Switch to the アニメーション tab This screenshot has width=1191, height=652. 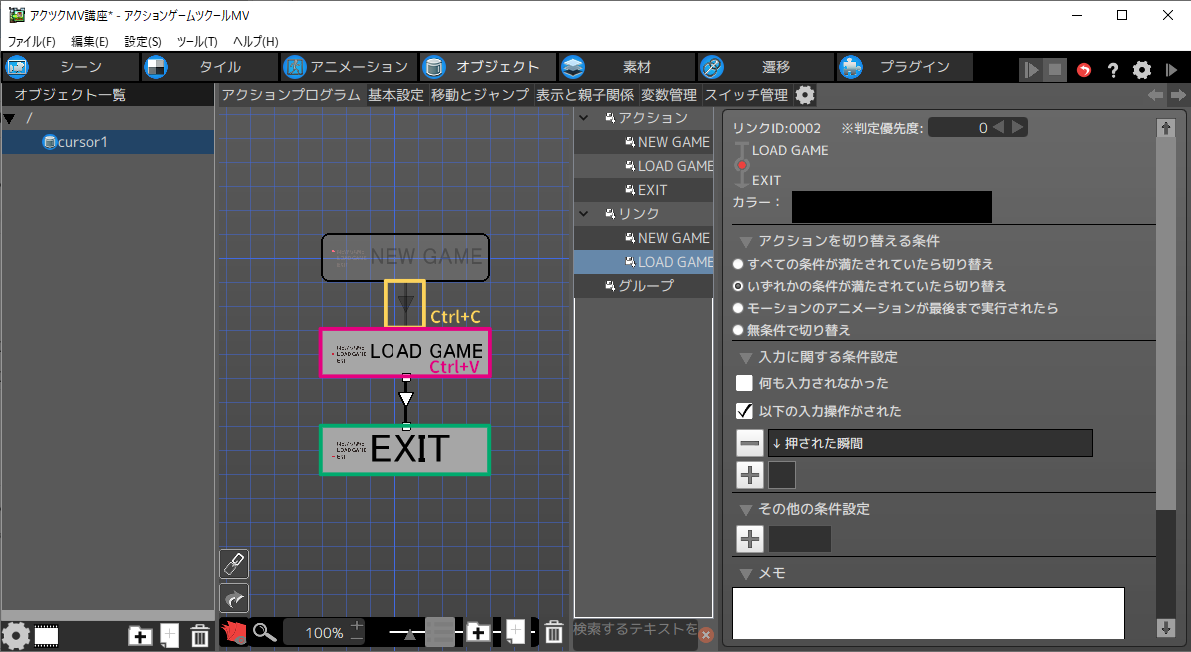(x=346, y=67)
